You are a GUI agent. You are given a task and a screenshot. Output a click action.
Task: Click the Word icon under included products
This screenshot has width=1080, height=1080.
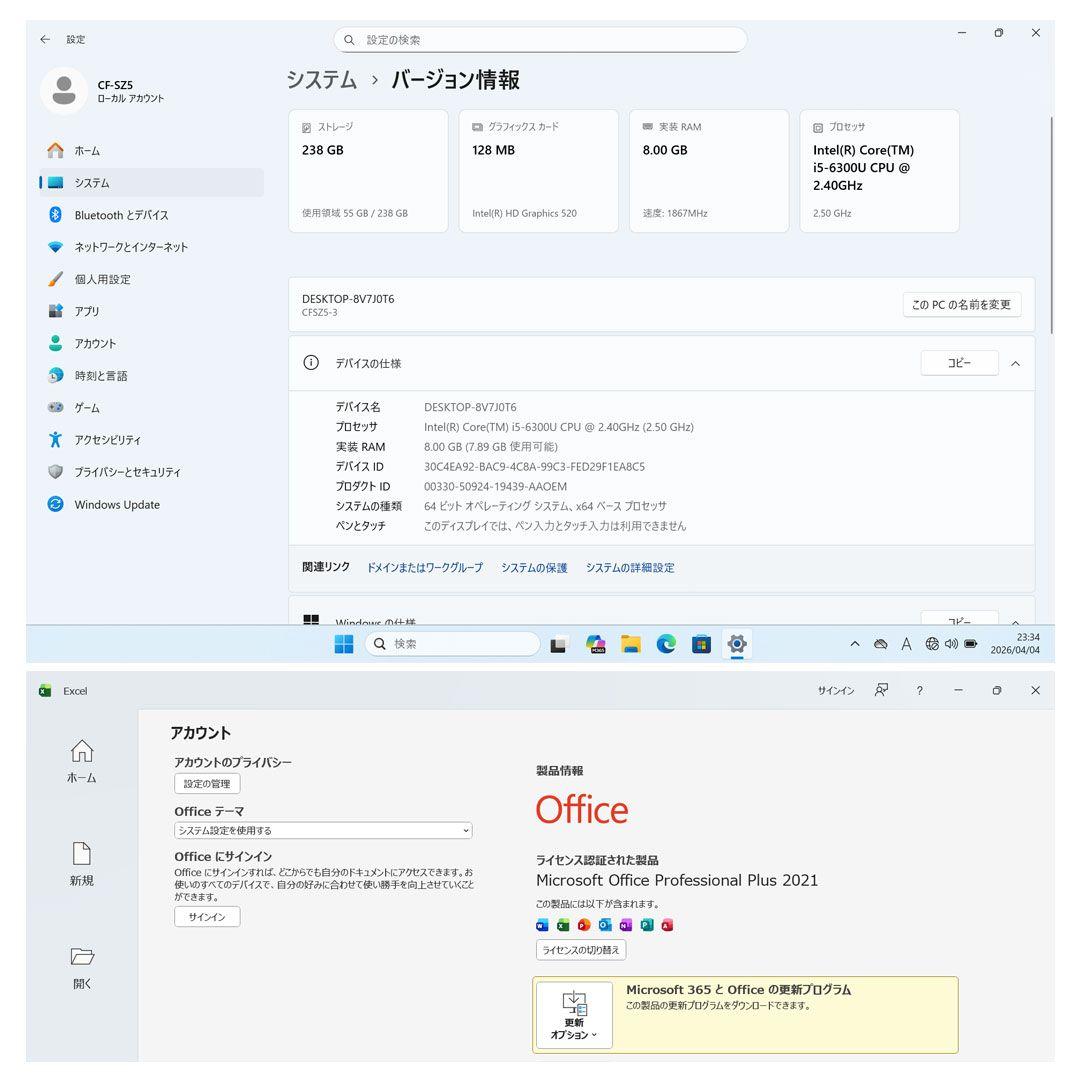click(x=542, y=924)
